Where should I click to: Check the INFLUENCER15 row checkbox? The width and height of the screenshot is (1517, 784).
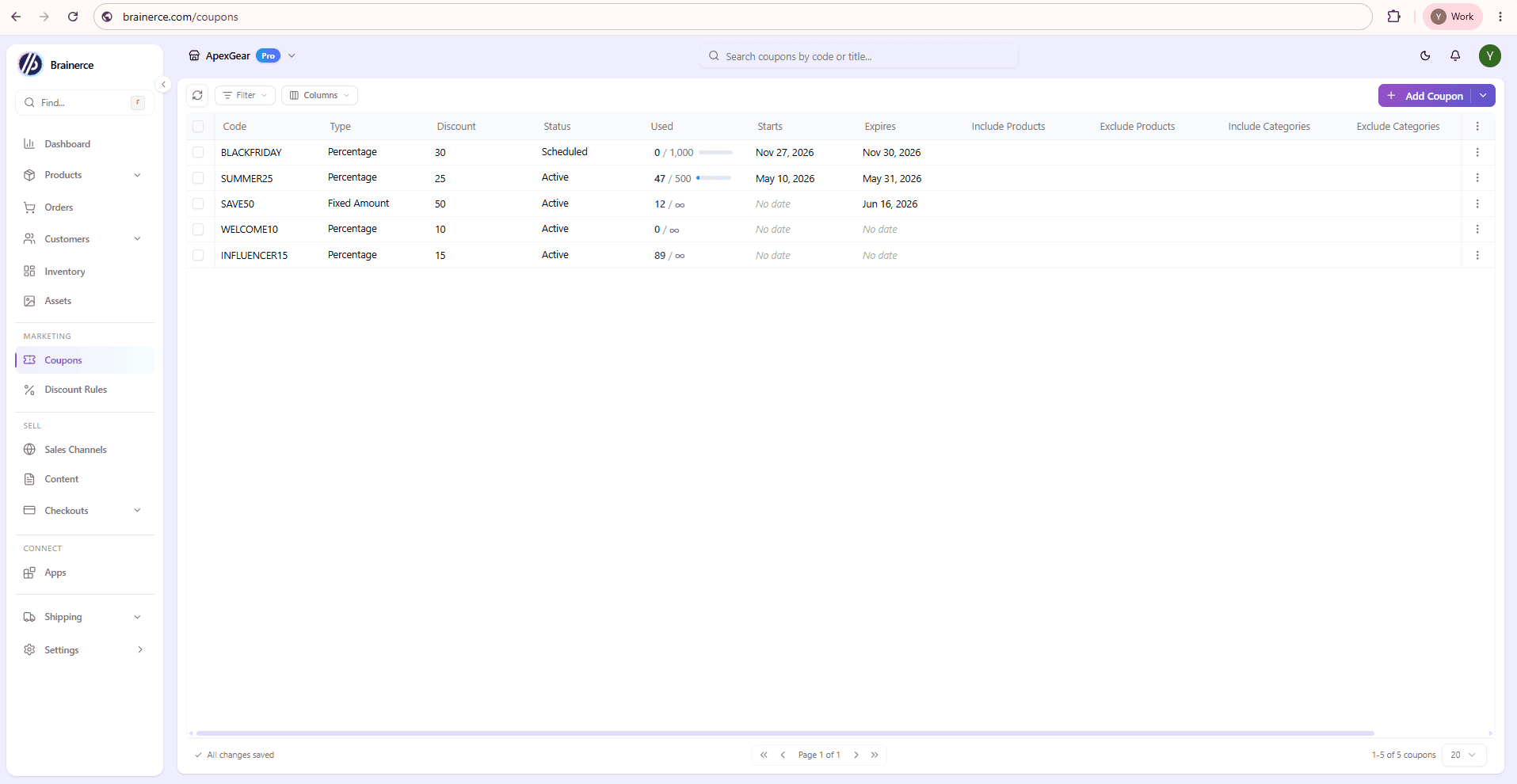click(x=198, y=255)
